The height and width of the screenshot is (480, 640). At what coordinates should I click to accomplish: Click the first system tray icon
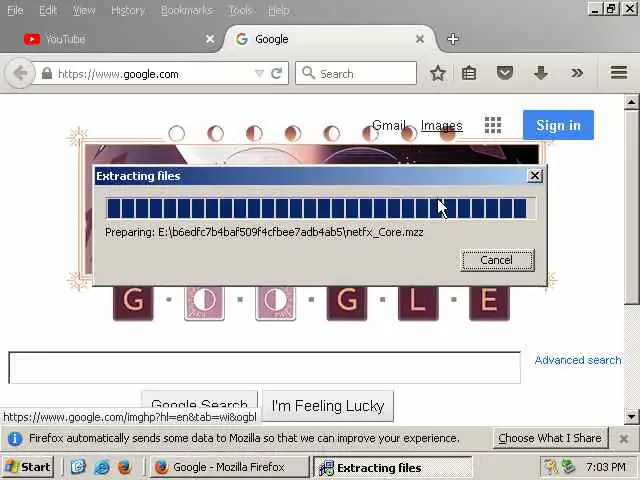click(x=550, y=467)
